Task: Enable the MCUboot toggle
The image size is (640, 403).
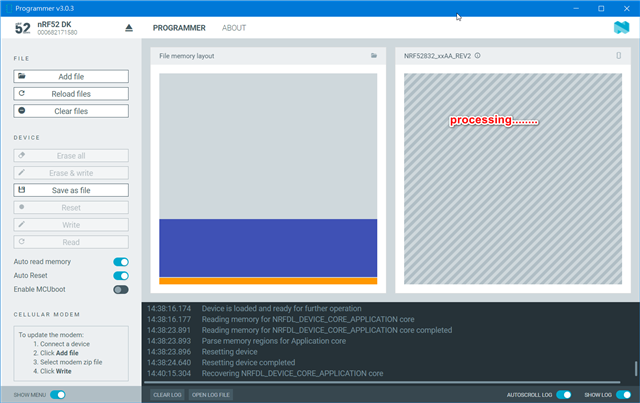Action: [121, 289]
